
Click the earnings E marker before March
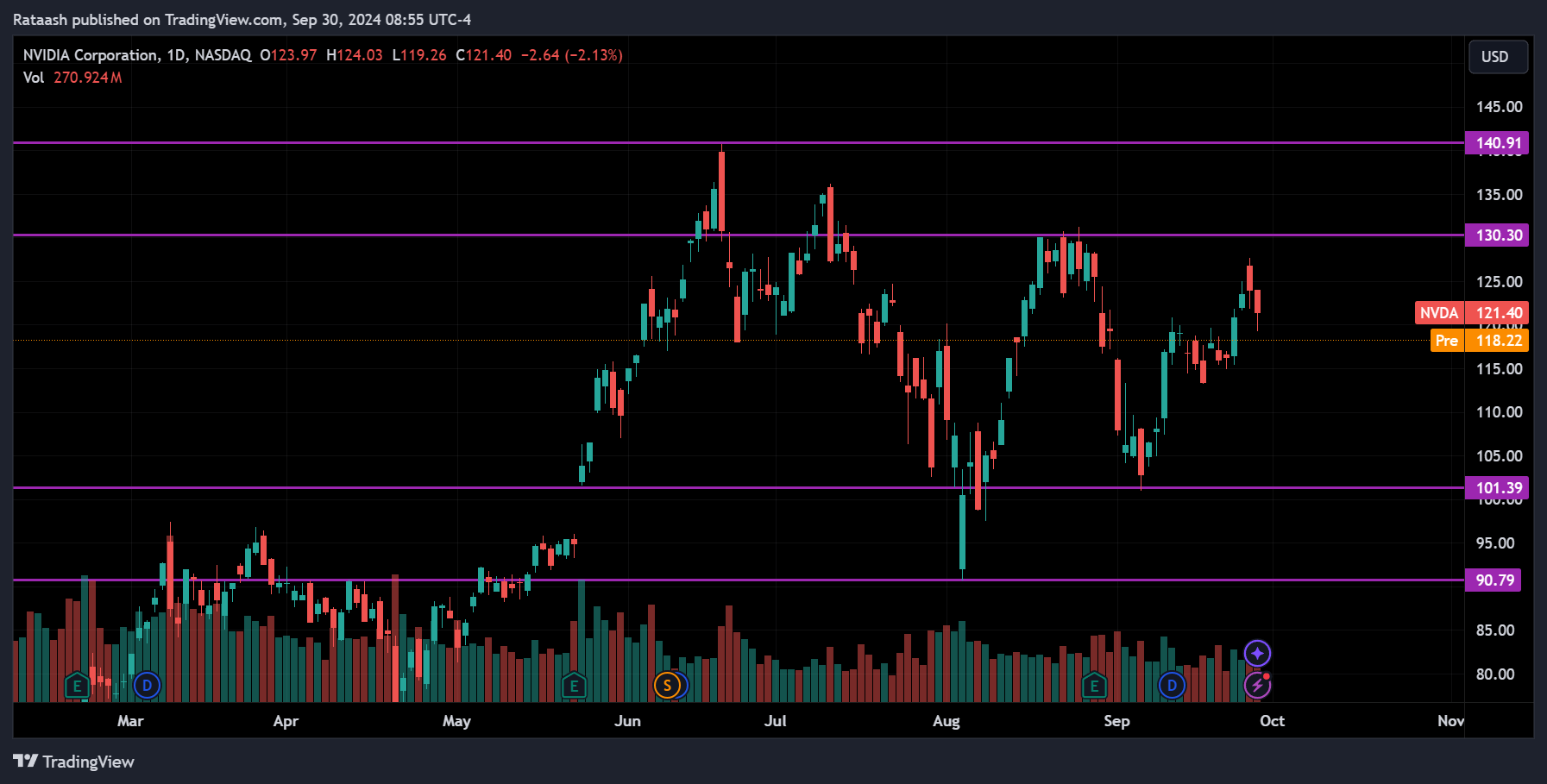[77, 687]
